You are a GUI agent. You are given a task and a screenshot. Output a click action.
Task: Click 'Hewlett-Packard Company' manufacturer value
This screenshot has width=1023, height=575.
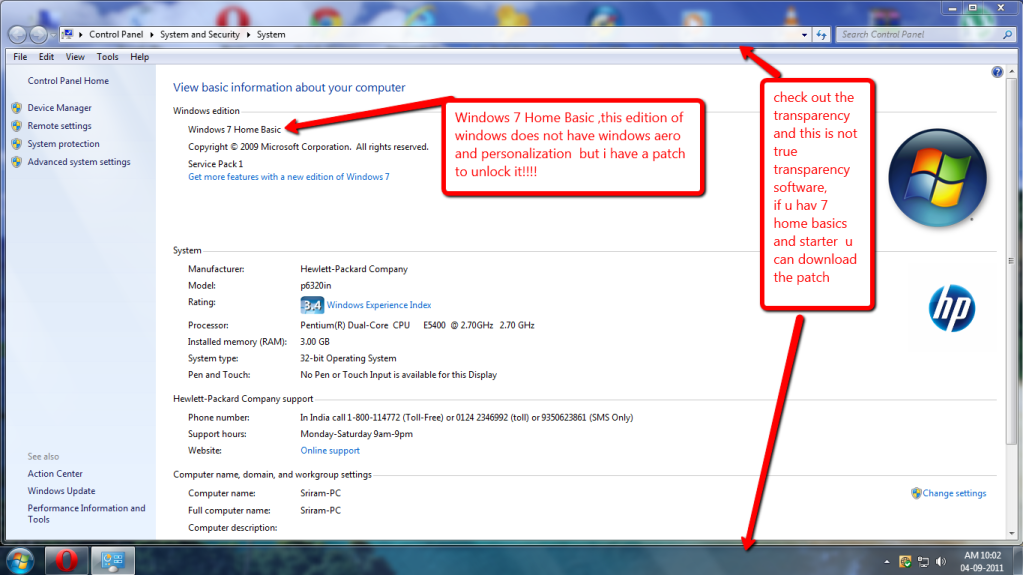tap(354, 269)
